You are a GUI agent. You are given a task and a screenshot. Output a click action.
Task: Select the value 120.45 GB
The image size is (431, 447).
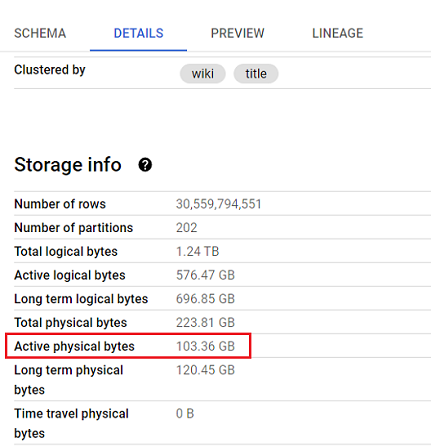tap(205, 370)
